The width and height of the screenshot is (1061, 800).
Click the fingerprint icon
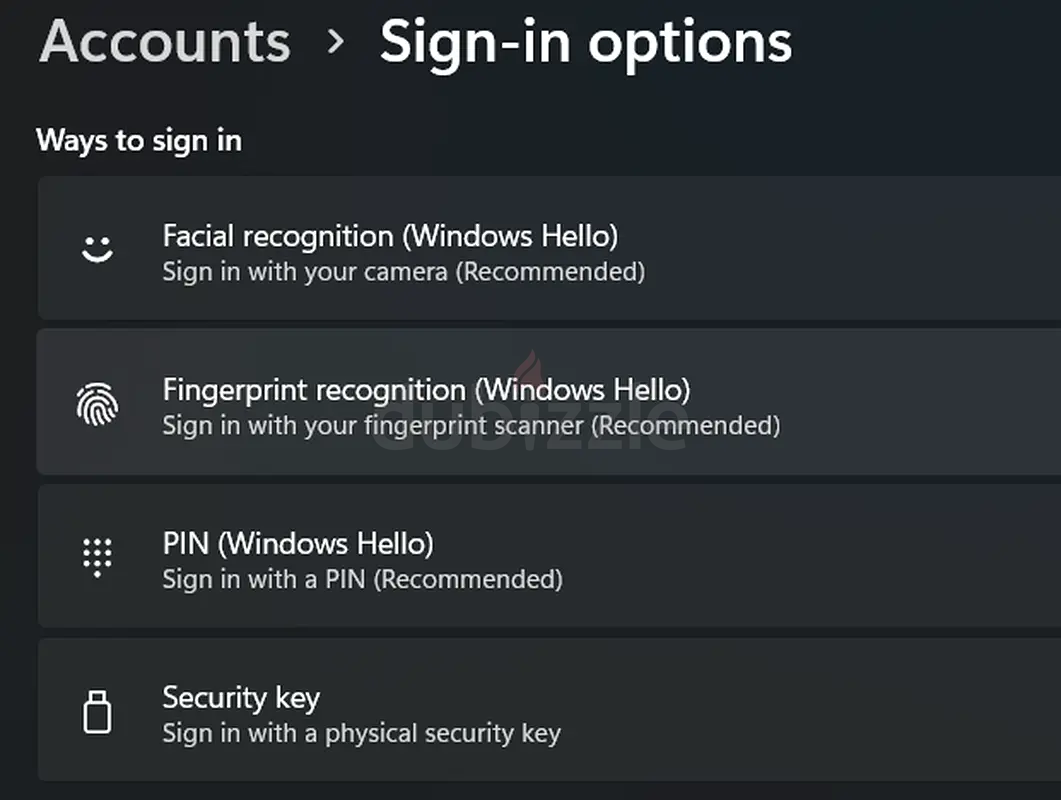tap(97, 404)
